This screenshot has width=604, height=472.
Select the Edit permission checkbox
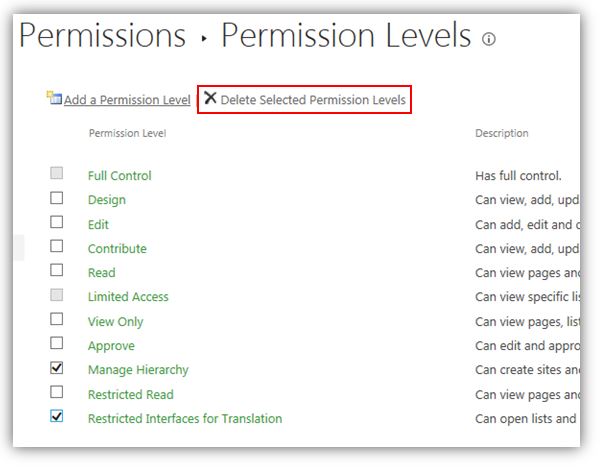click(x=57, y=222)
